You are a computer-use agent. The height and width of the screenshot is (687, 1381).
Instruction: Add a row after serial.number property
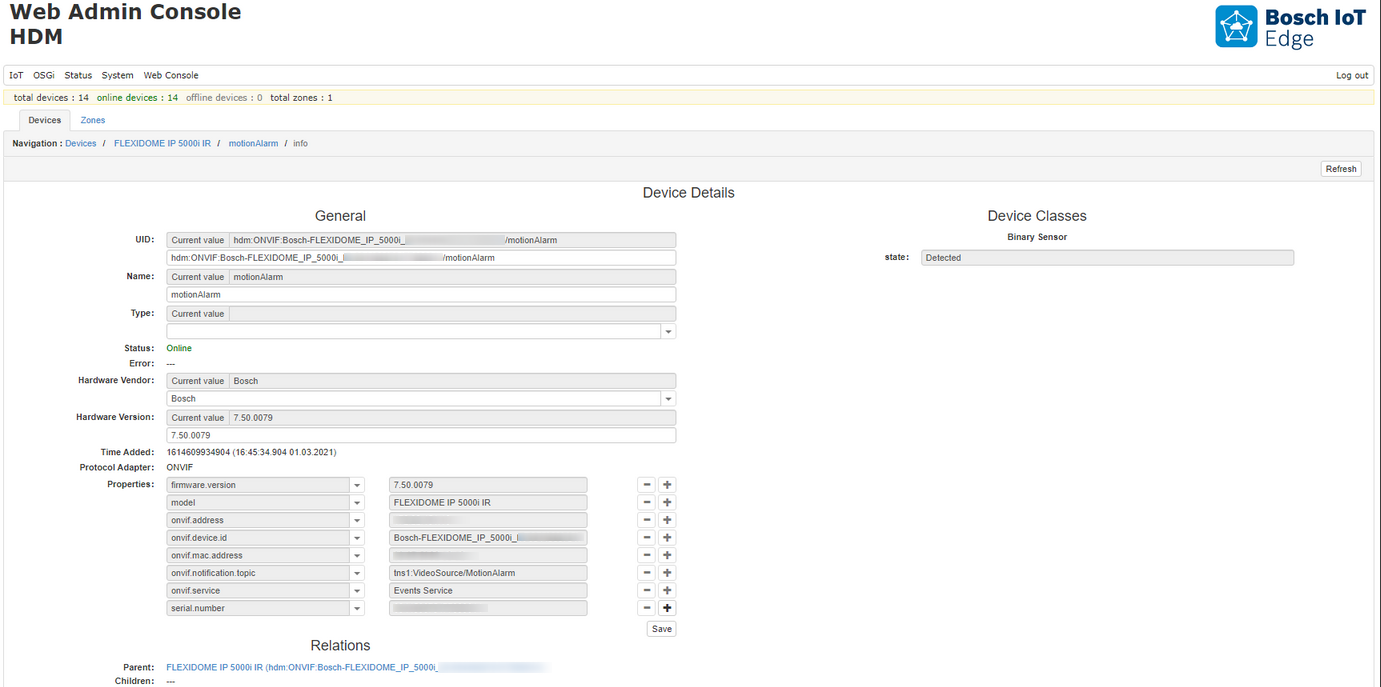click(667, 608)
